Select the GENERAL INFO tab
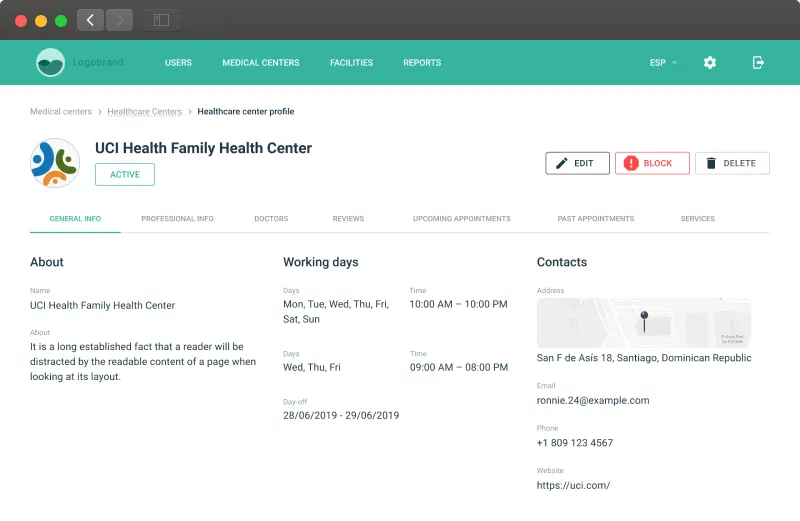The width and height of the screenshot is (800, 521). (x=75, y=218)
